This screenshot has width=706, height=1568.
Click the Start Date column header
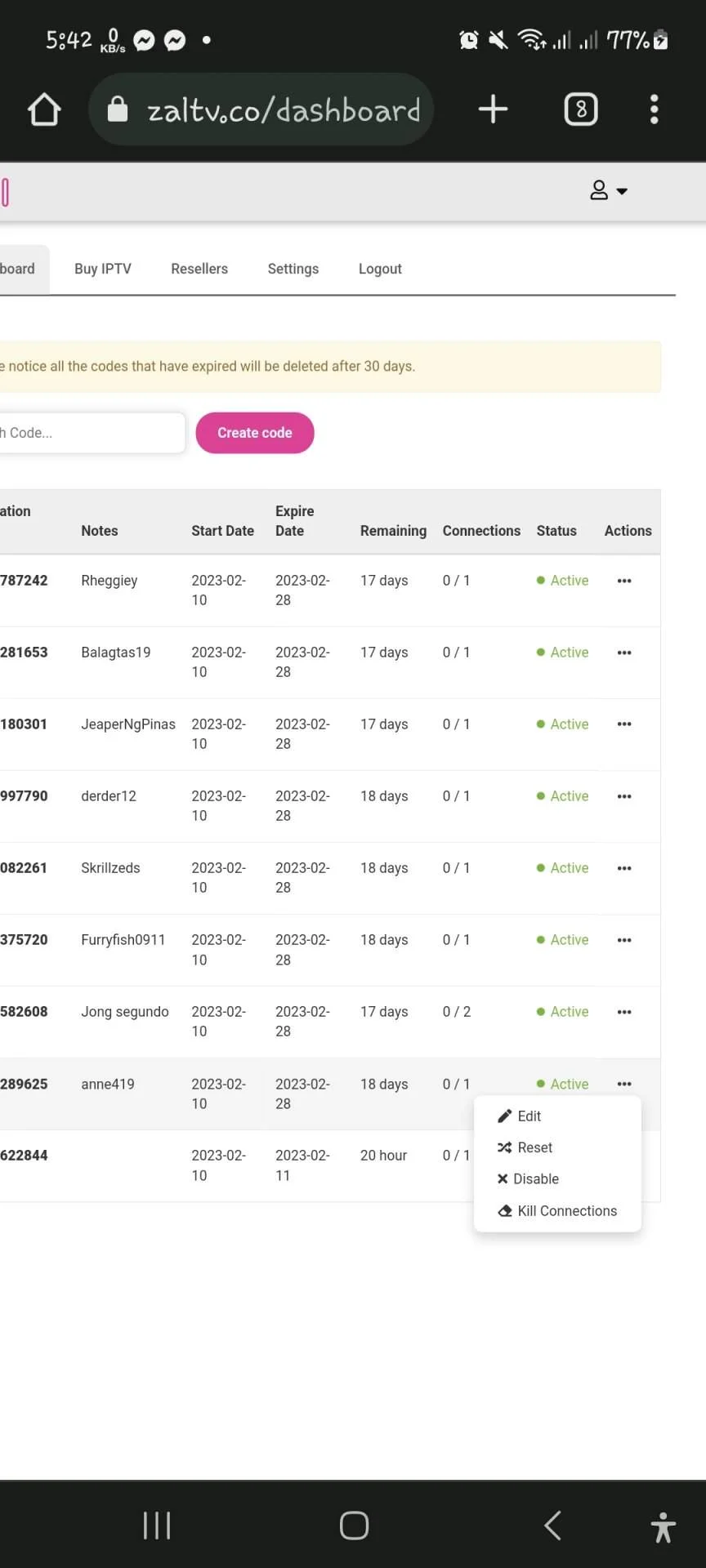pos(223,531)
